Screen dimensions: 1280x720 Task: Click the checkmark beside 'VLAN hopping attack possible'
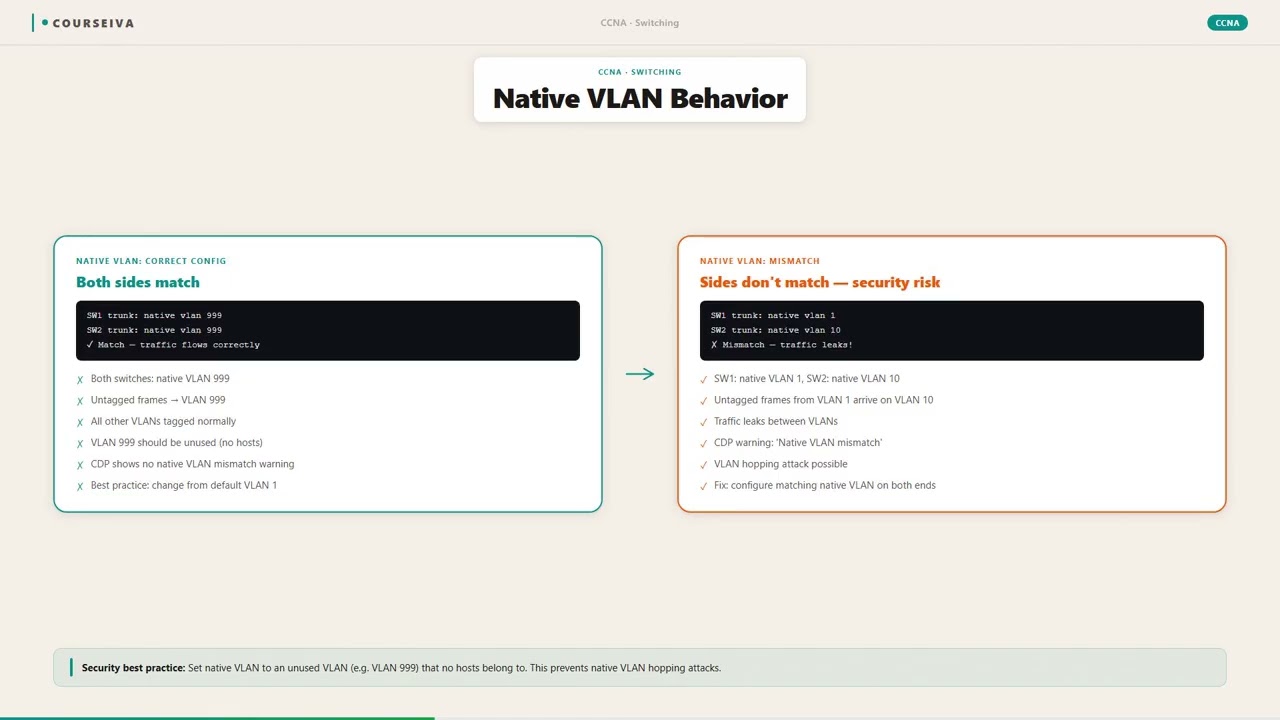(704, 465)
